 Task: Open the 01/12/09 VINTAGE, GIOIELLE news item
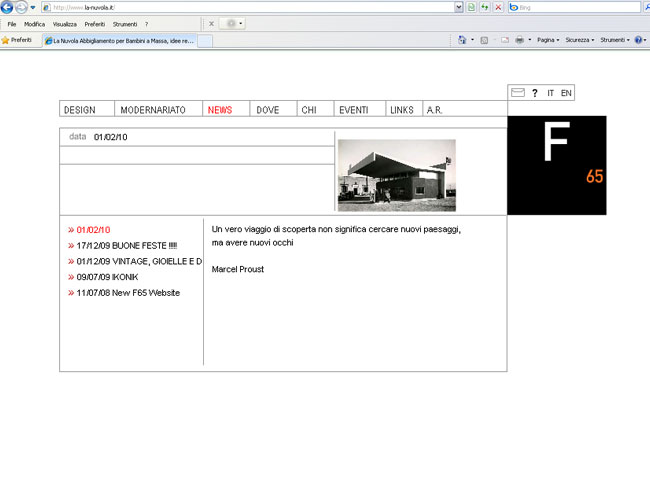[x=135, y=261]
